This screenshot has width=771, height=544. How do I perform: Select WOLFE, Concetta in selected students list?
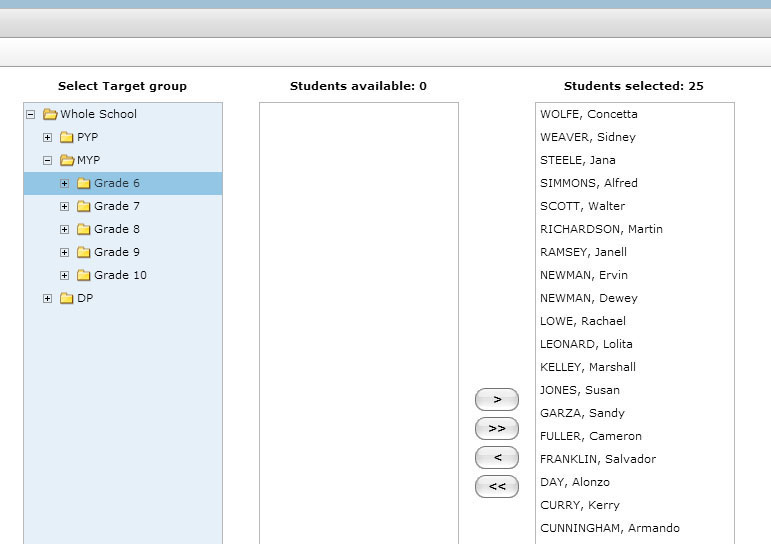tap(589, 114)
